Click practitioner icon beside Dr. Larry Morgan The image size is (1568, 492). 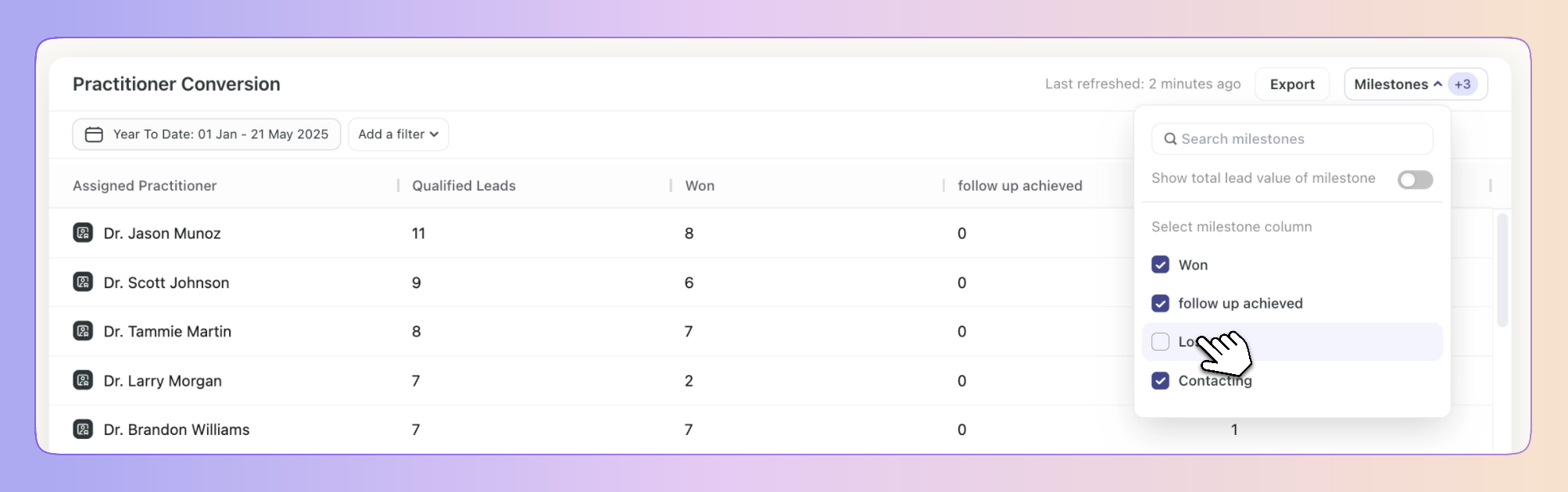[x=83, y=380]
